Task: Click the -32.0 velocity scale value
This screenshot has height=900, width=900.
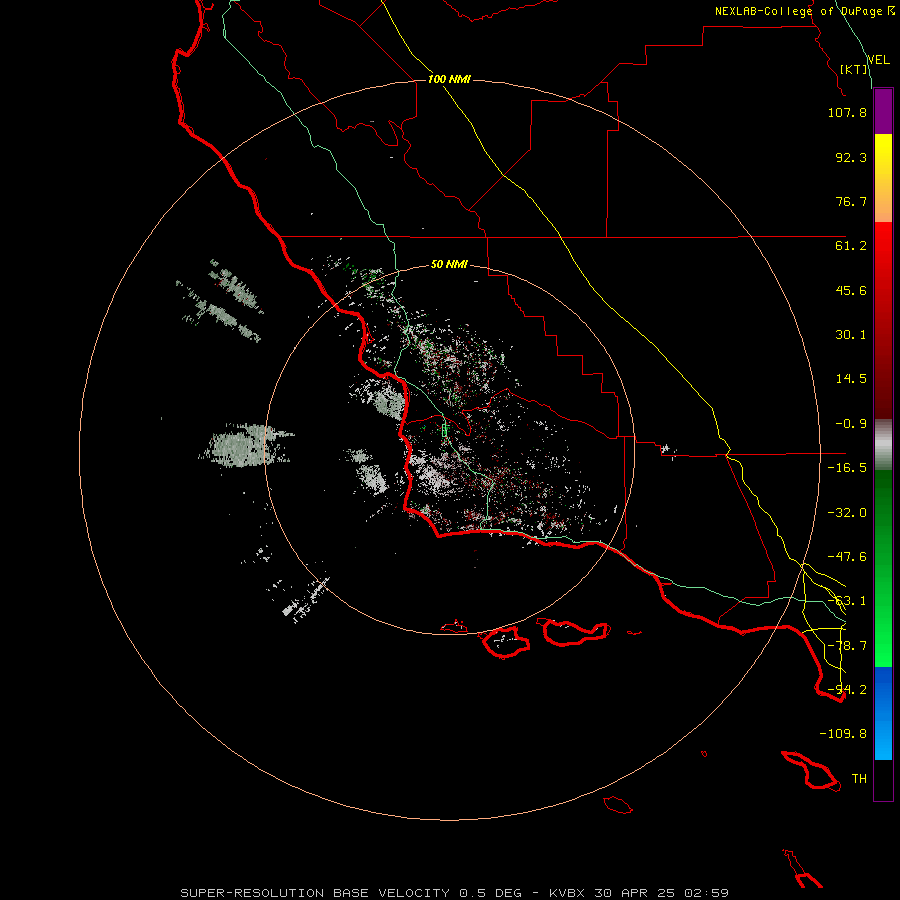Action: [x=847, y=513]
